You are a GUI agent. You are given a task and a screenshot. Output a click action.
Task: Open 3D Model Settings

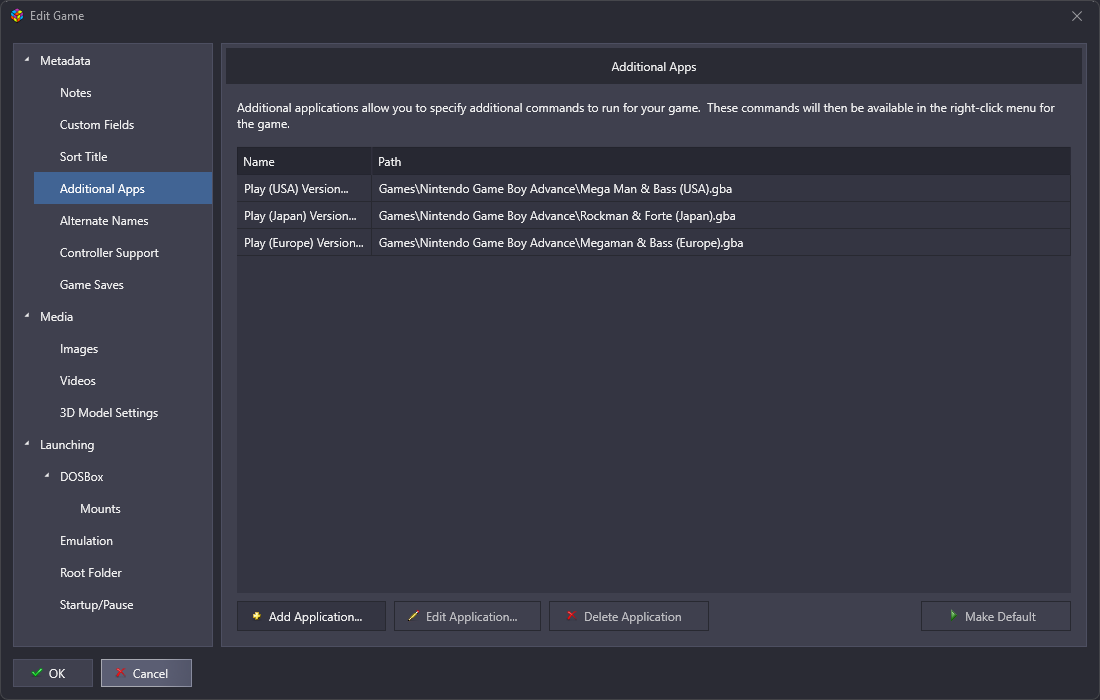coord(109,413)
